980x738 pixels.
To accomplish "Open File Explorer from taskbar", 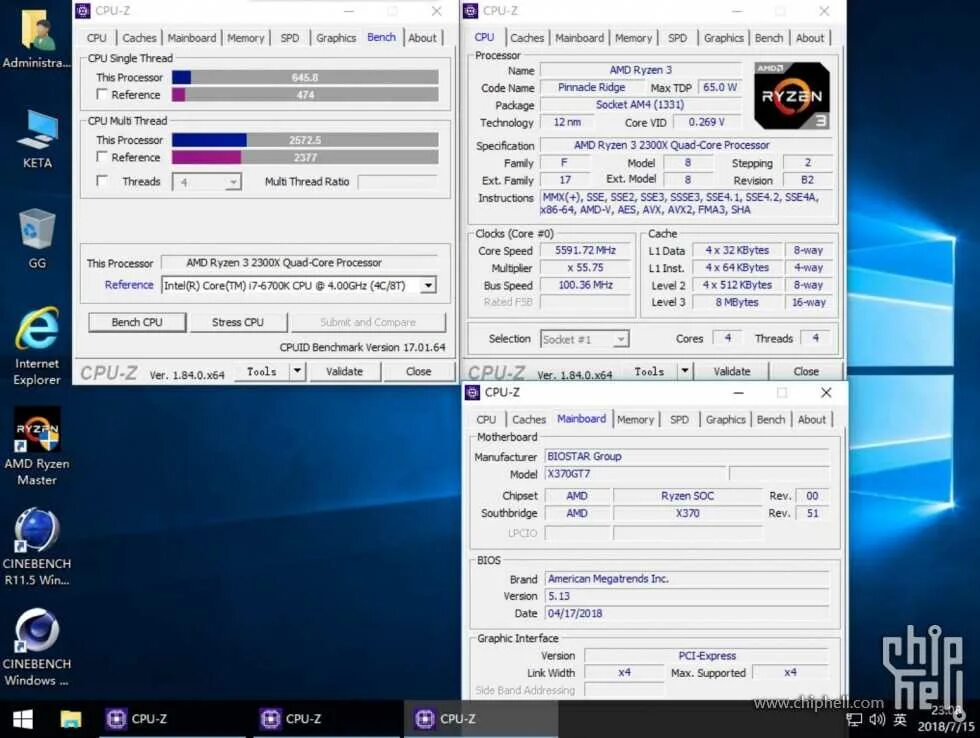I will click(x=71, y=719).
